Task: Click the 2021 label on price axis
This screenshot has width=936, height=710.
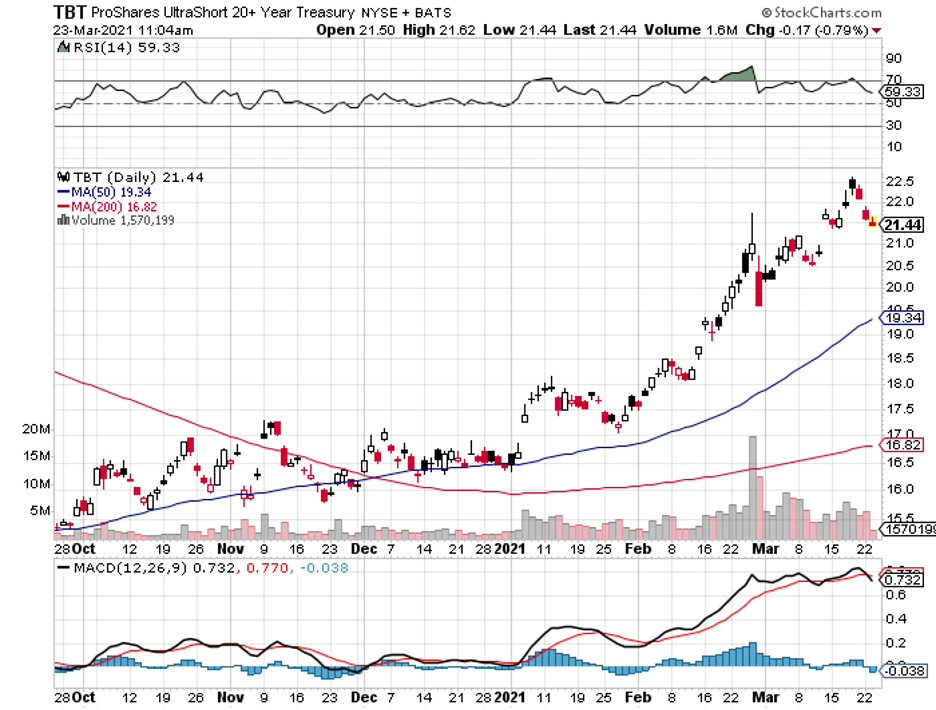Action: 509,549
